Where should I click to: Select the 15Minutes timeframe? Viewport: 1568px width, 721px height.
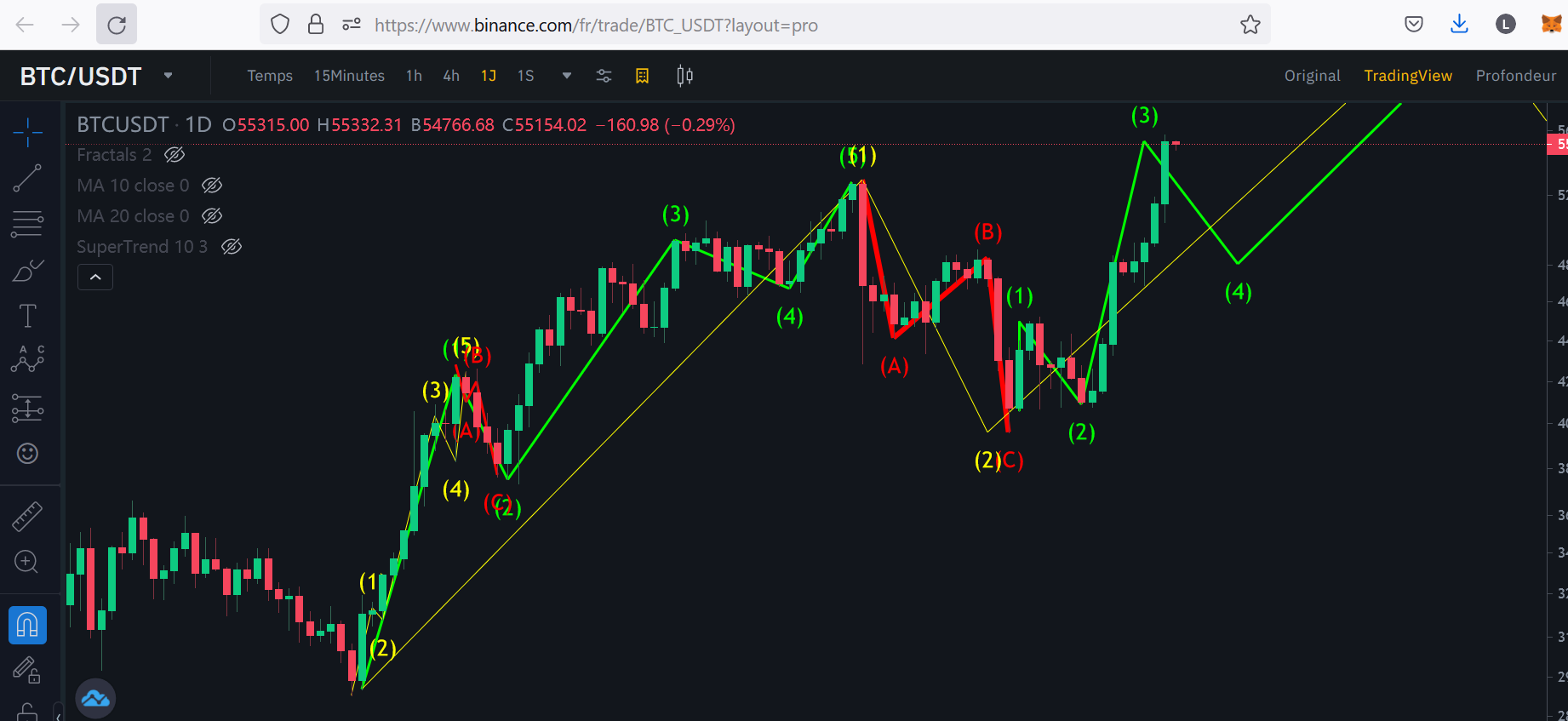pyautogui.click(x=349, y=76)
